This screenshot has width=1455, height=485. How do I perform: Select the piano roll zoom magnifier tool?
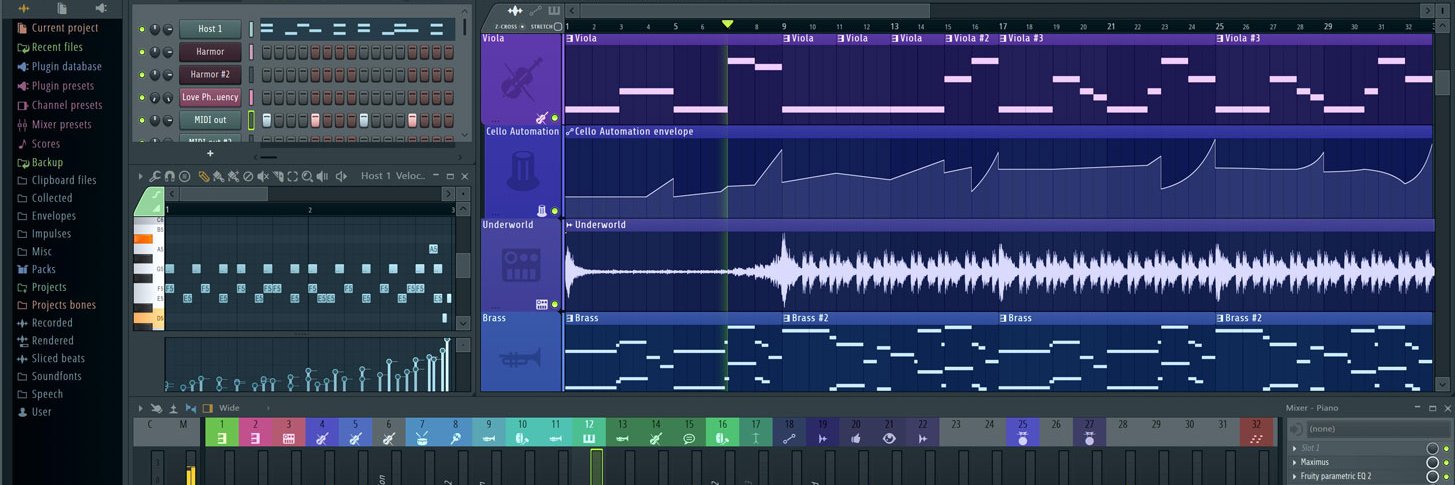pos(307,176)
